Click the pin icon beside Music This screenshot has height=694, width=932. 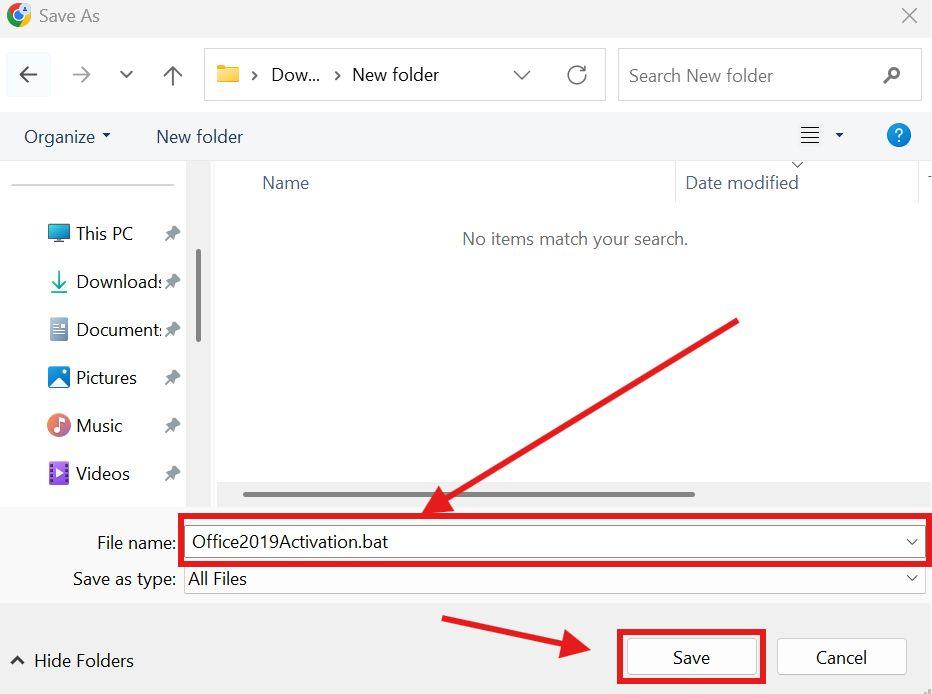172,426
